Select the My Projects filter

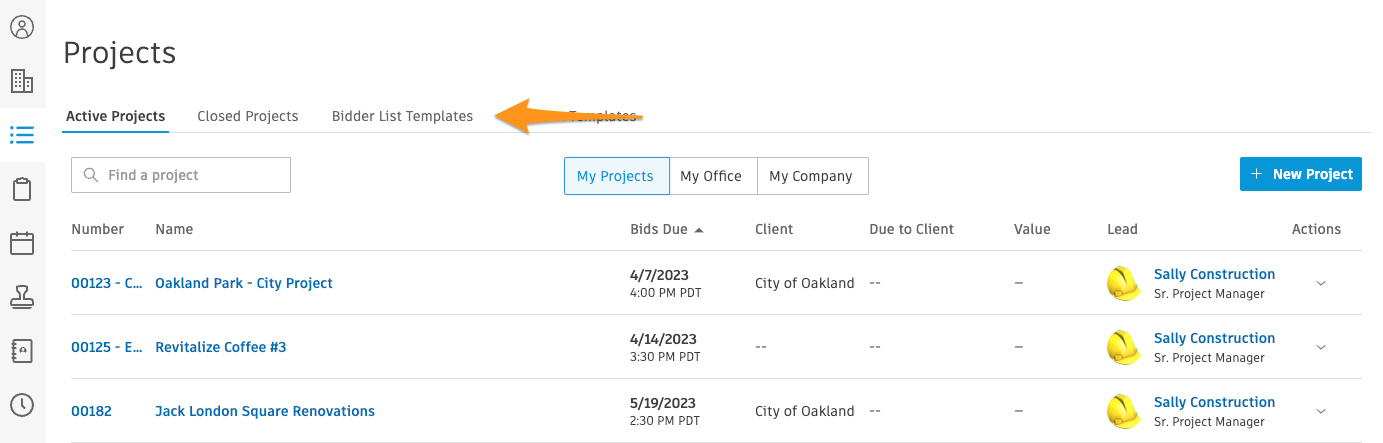pos(615,176)
